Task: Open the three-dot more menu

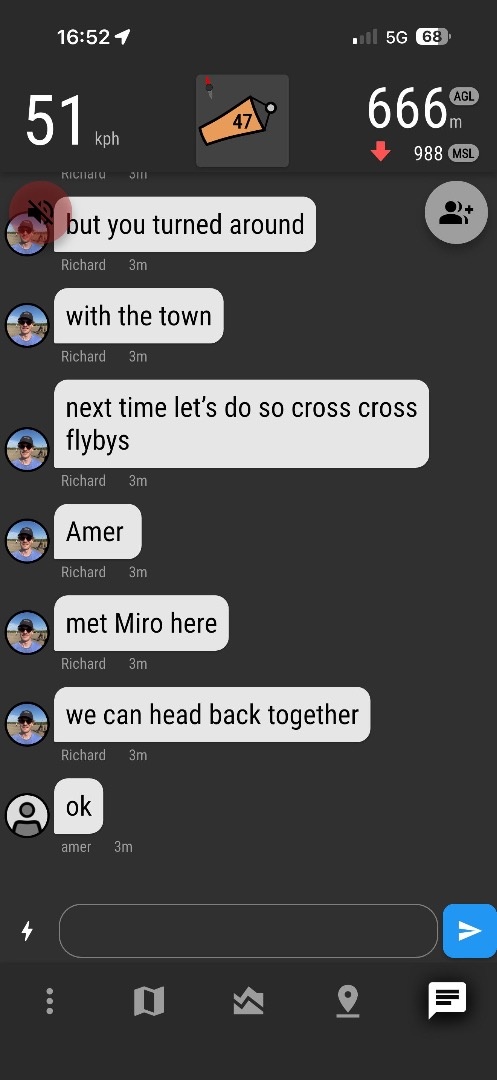Action: pos(50,1001)
